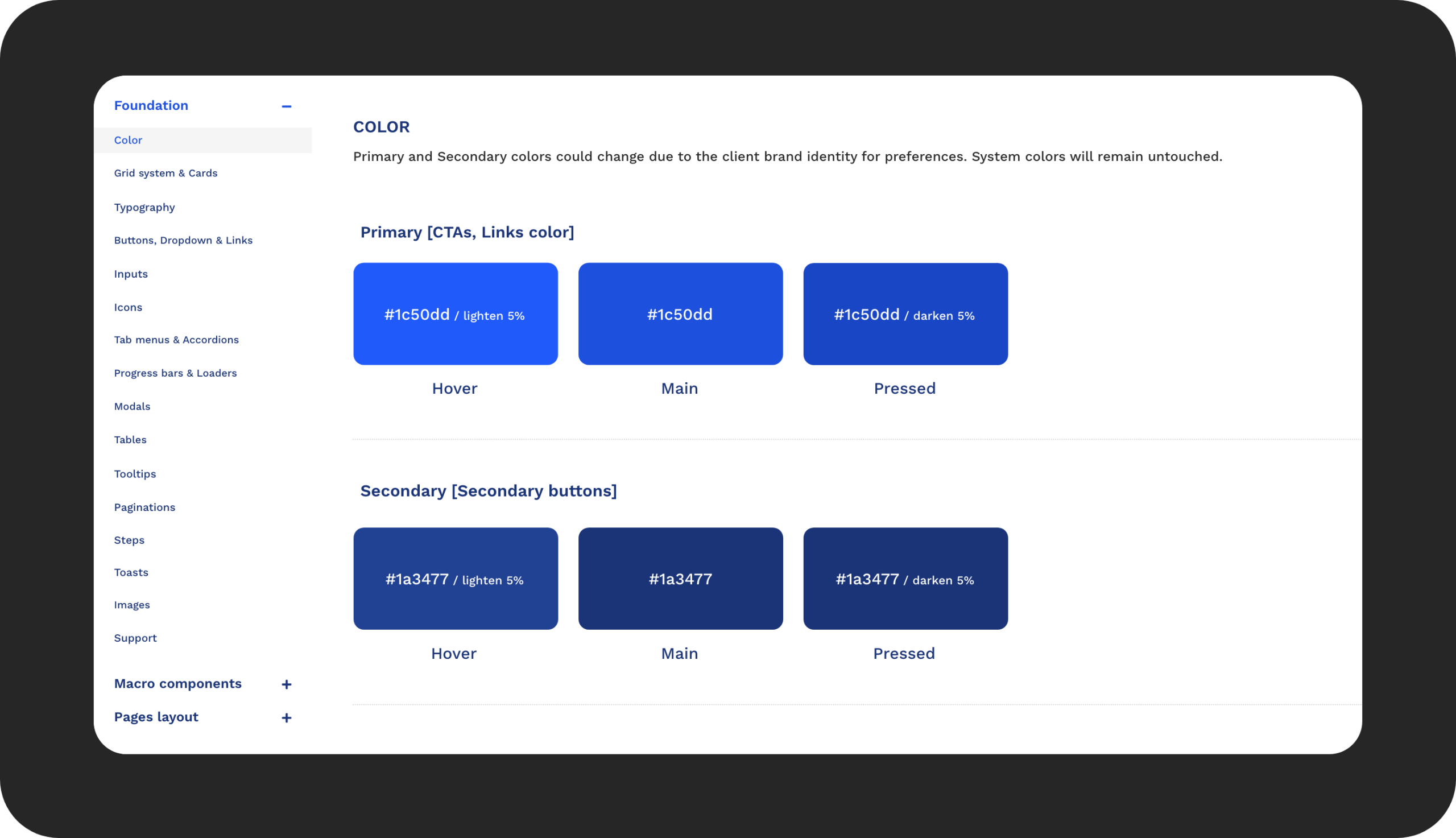This screenshot has height=838, width=1456.
Task: Expand Macro components with plus icon
Action: coord(287,684)
